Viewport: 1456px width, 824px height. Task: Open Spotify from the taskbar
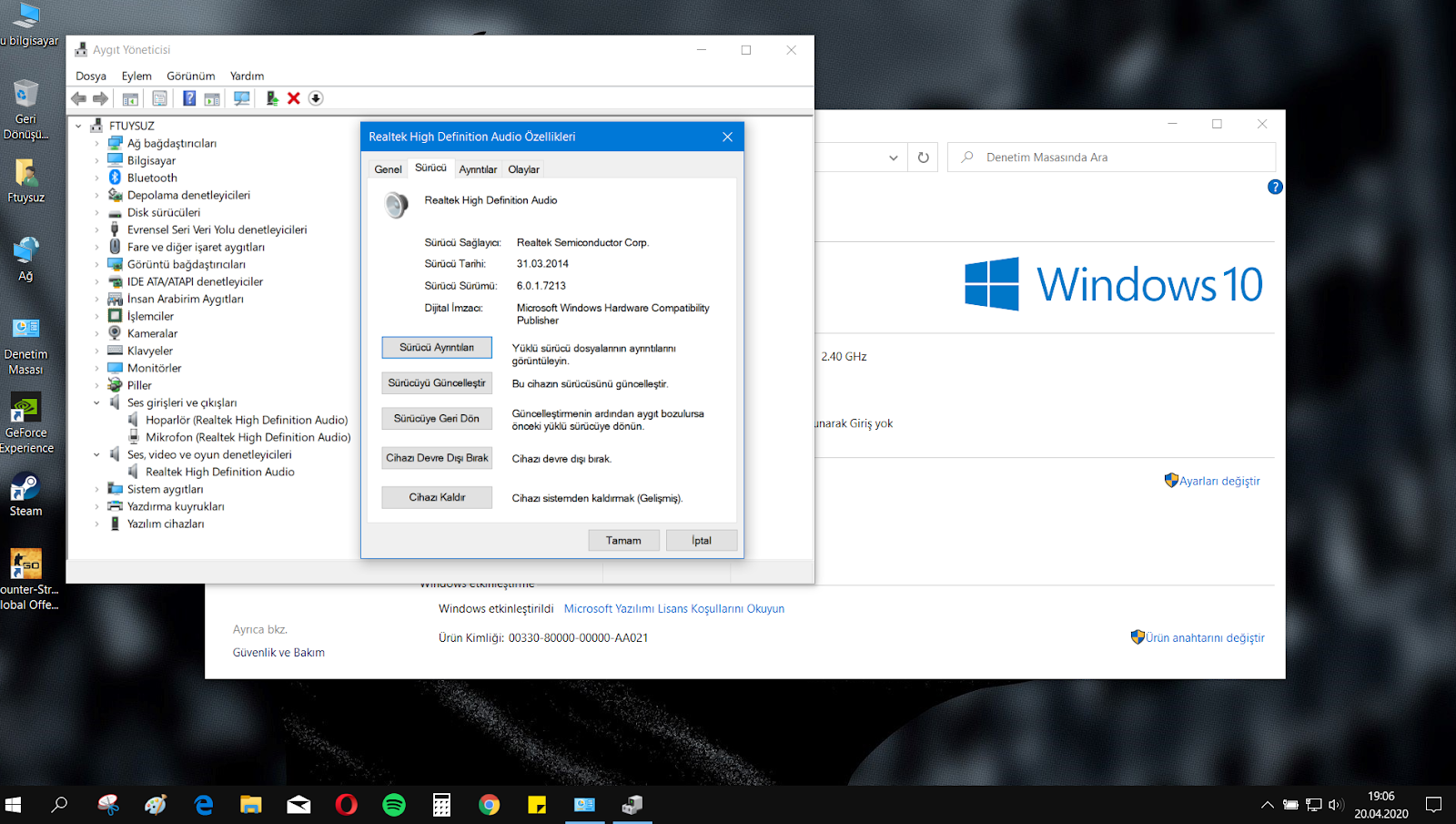click(x=394, y=804)
